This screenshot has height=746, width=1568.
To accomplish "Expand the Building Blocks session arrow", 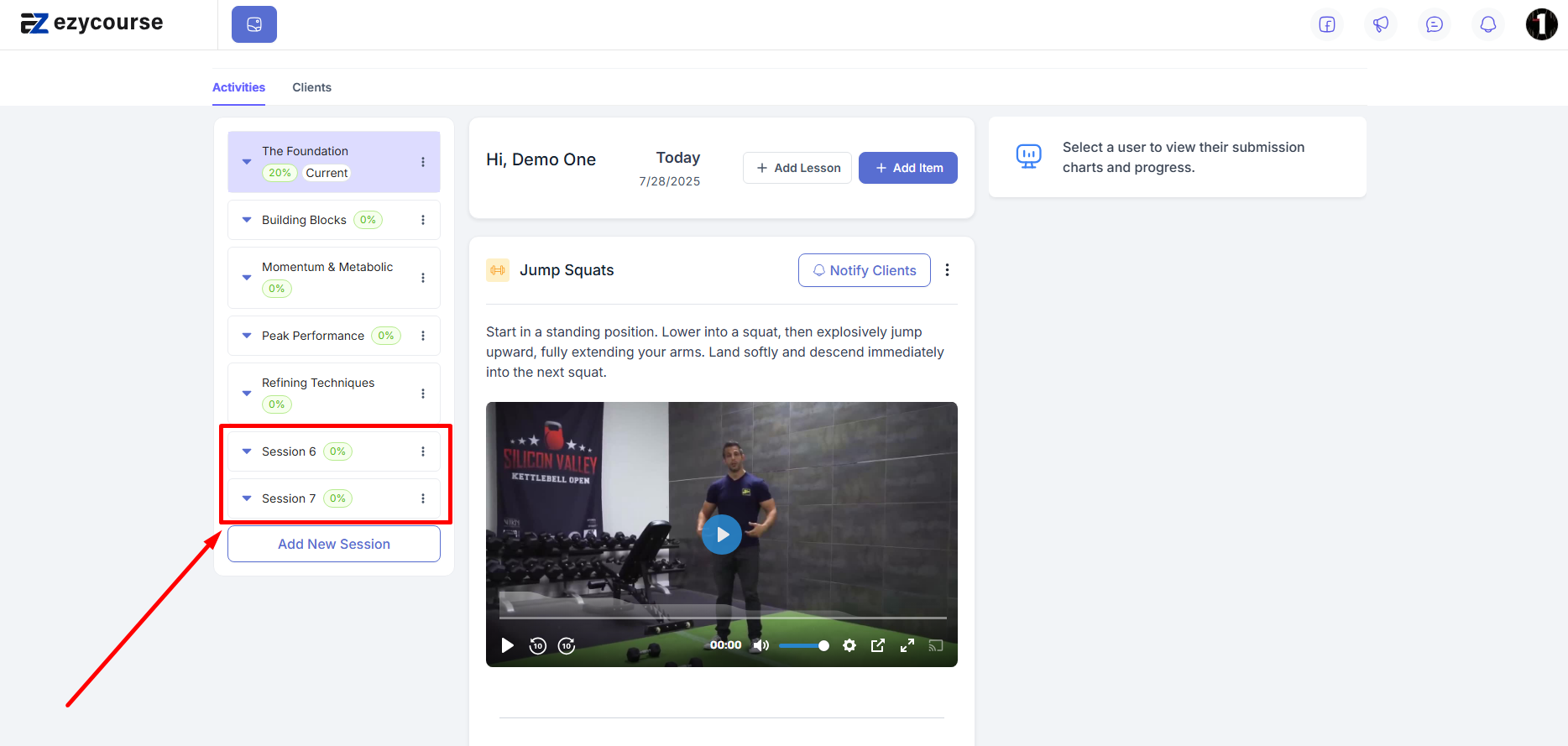I will point(247,220).
